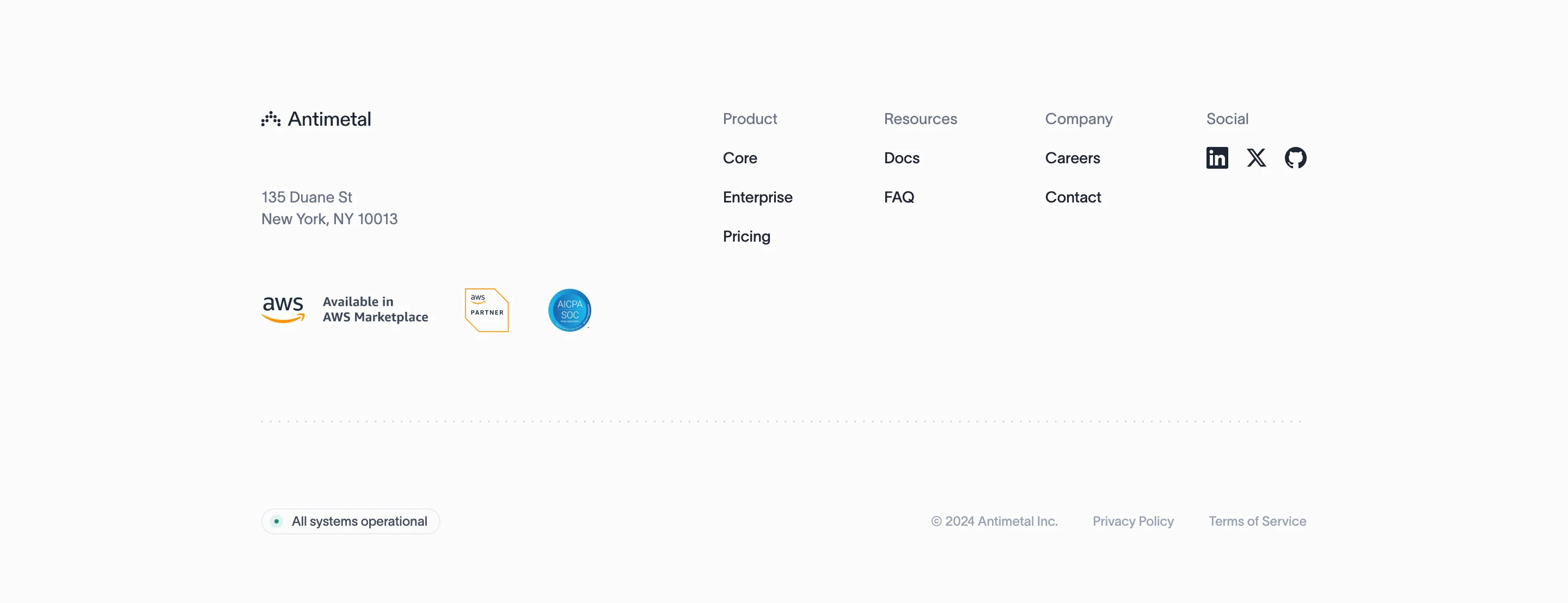Click the AWS Partner badge
The image size is (1568, 603).
pyautogui.click(x=486, y=310)
